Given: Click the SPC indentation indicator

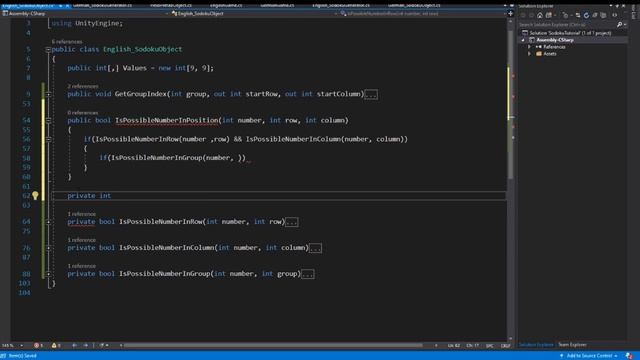Looking at the screenshot, I should coord(490,346).
